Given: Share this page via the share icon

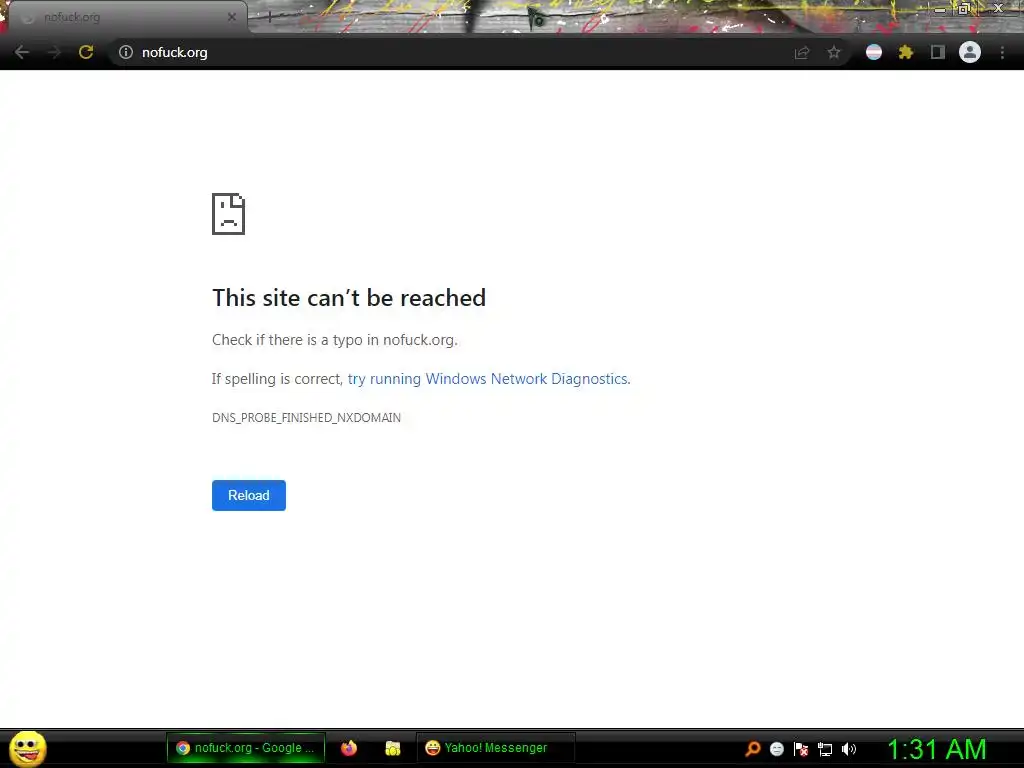Looking at the screenshot, I should coord(802,53).
